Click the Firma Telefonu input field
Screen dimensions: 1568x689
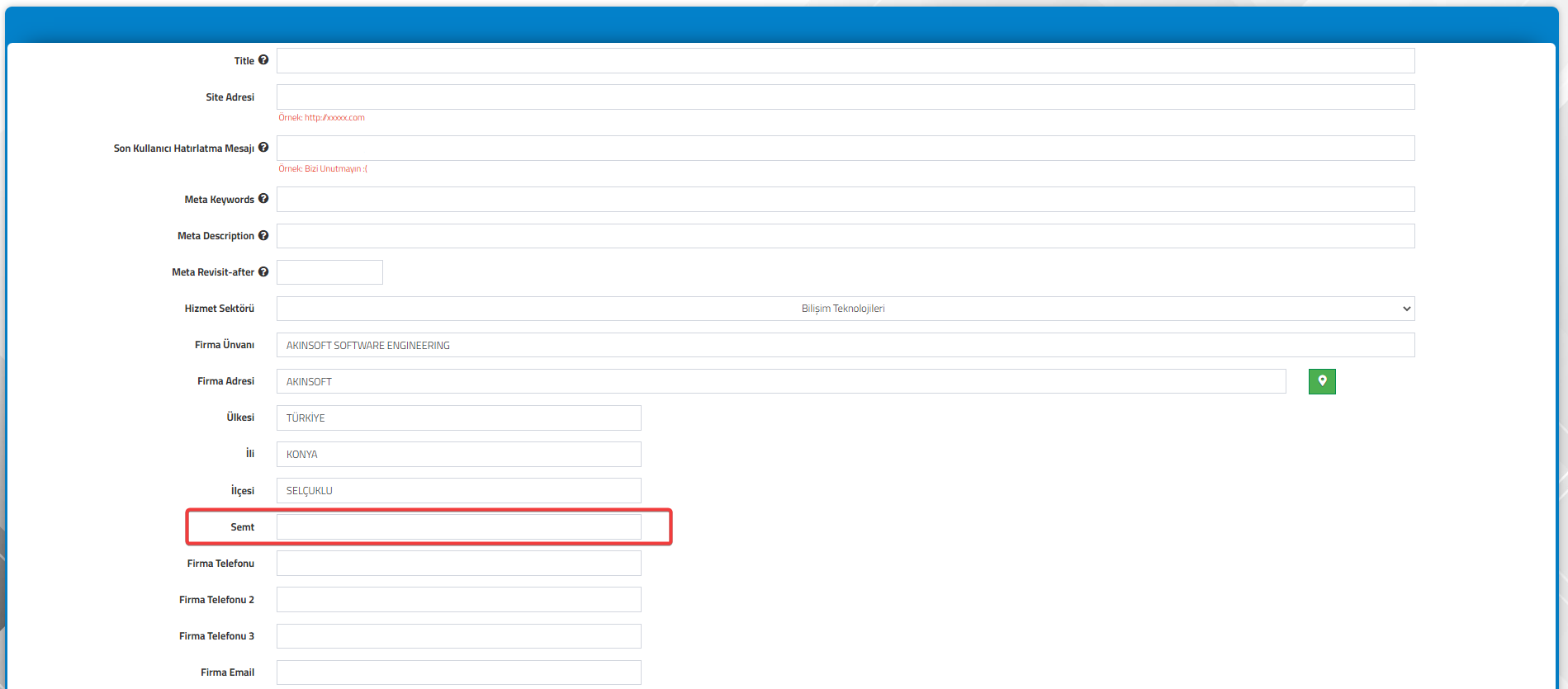[x=459, y=563]
